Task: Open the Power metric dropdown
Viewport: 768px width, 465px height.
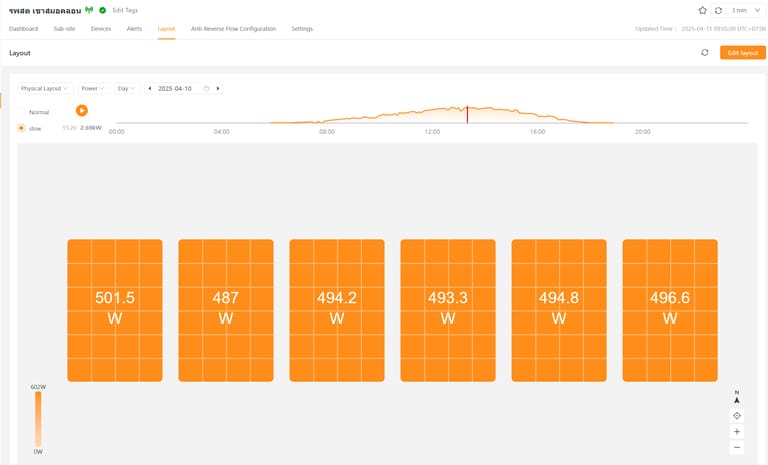Action: (x=92, y=88)
